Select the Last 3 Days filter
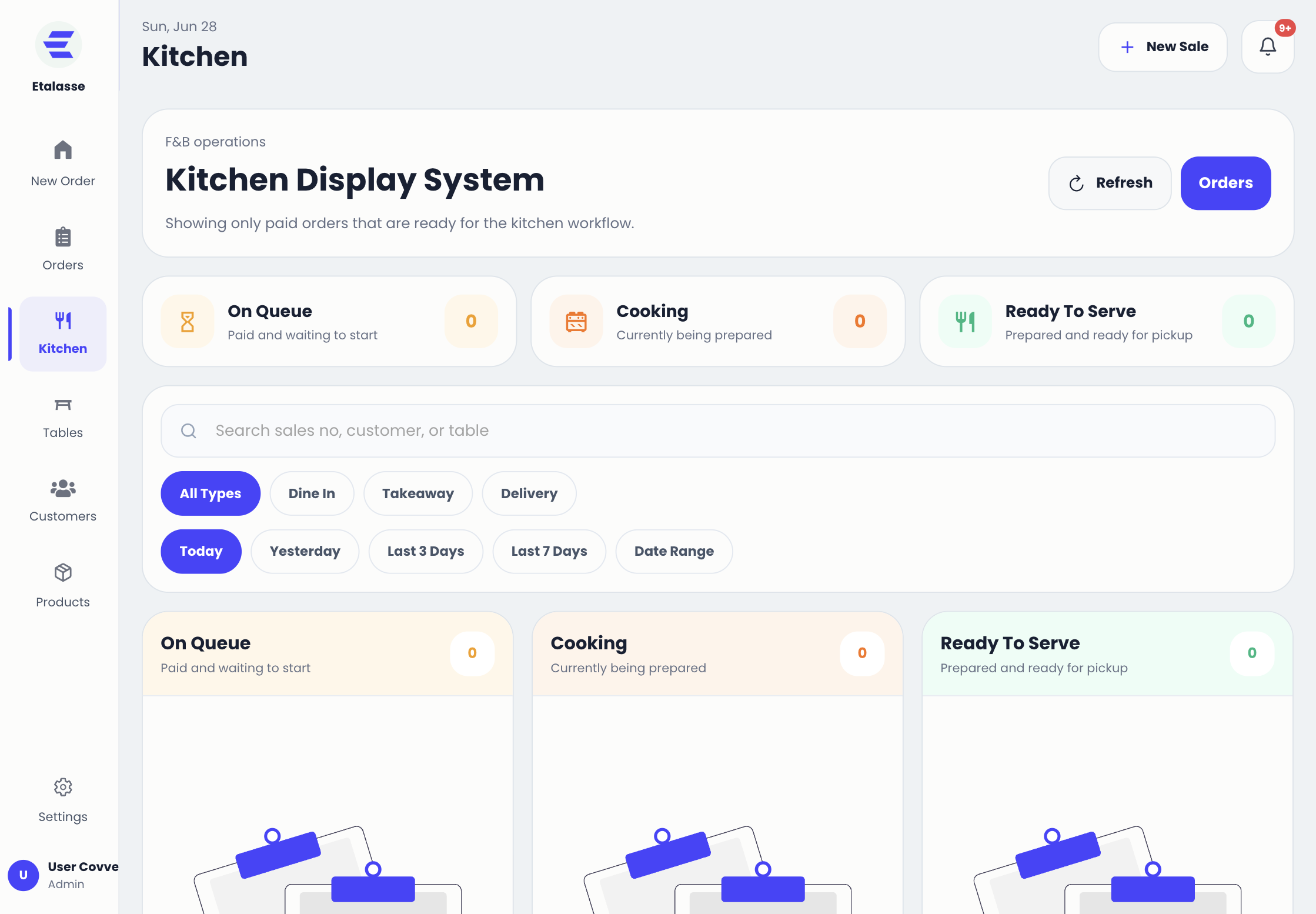The height and width of the screenshot is (914, 1316). [426, 551]
